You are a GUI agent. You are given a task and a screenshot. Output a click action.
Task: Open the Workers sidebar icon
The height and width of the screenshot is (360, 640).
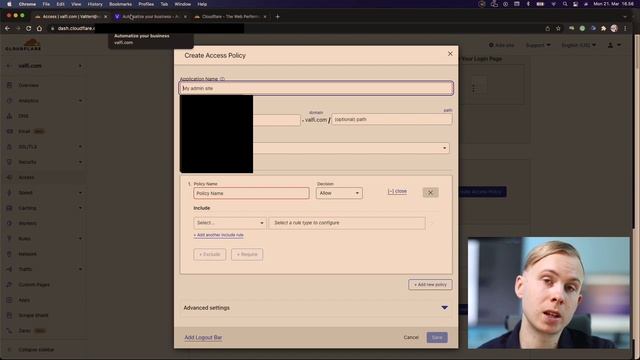tap(9, 223)
